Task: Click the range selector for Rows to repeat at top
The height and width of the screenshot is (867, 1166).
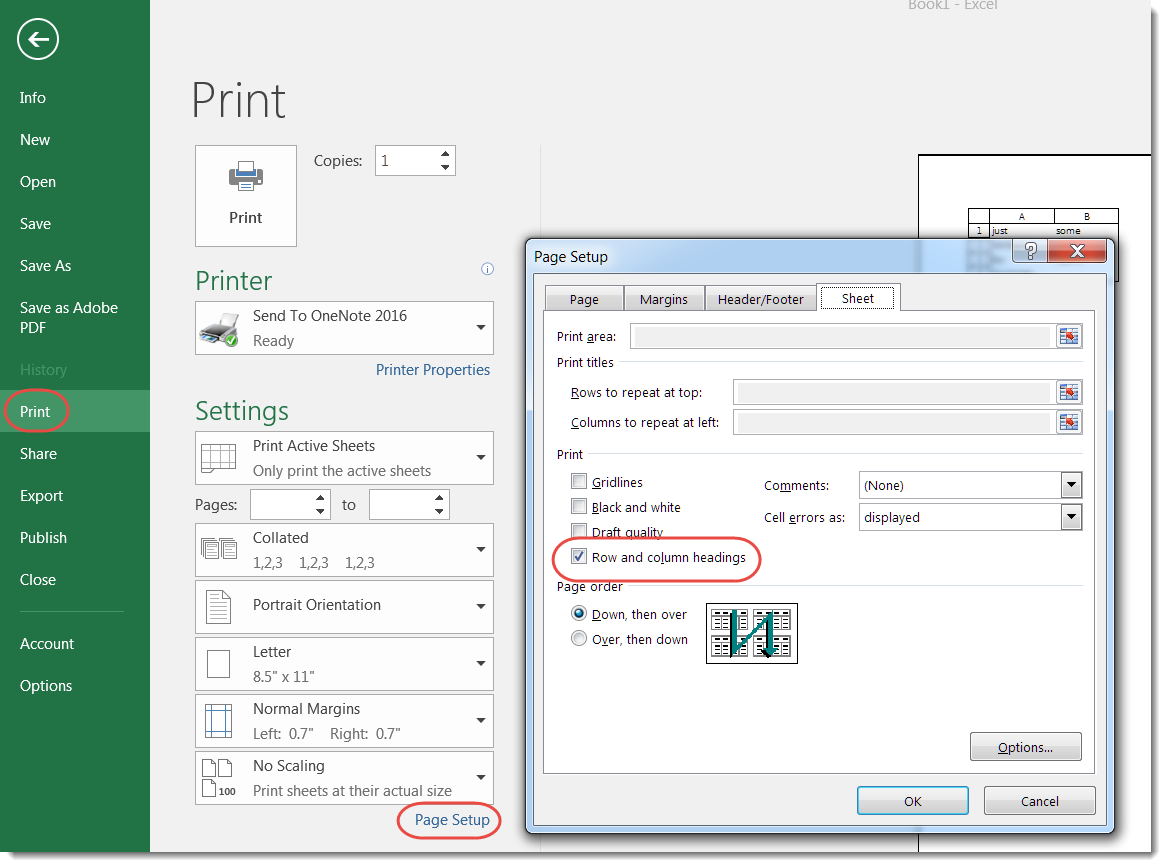Action: pos(1068,392)
